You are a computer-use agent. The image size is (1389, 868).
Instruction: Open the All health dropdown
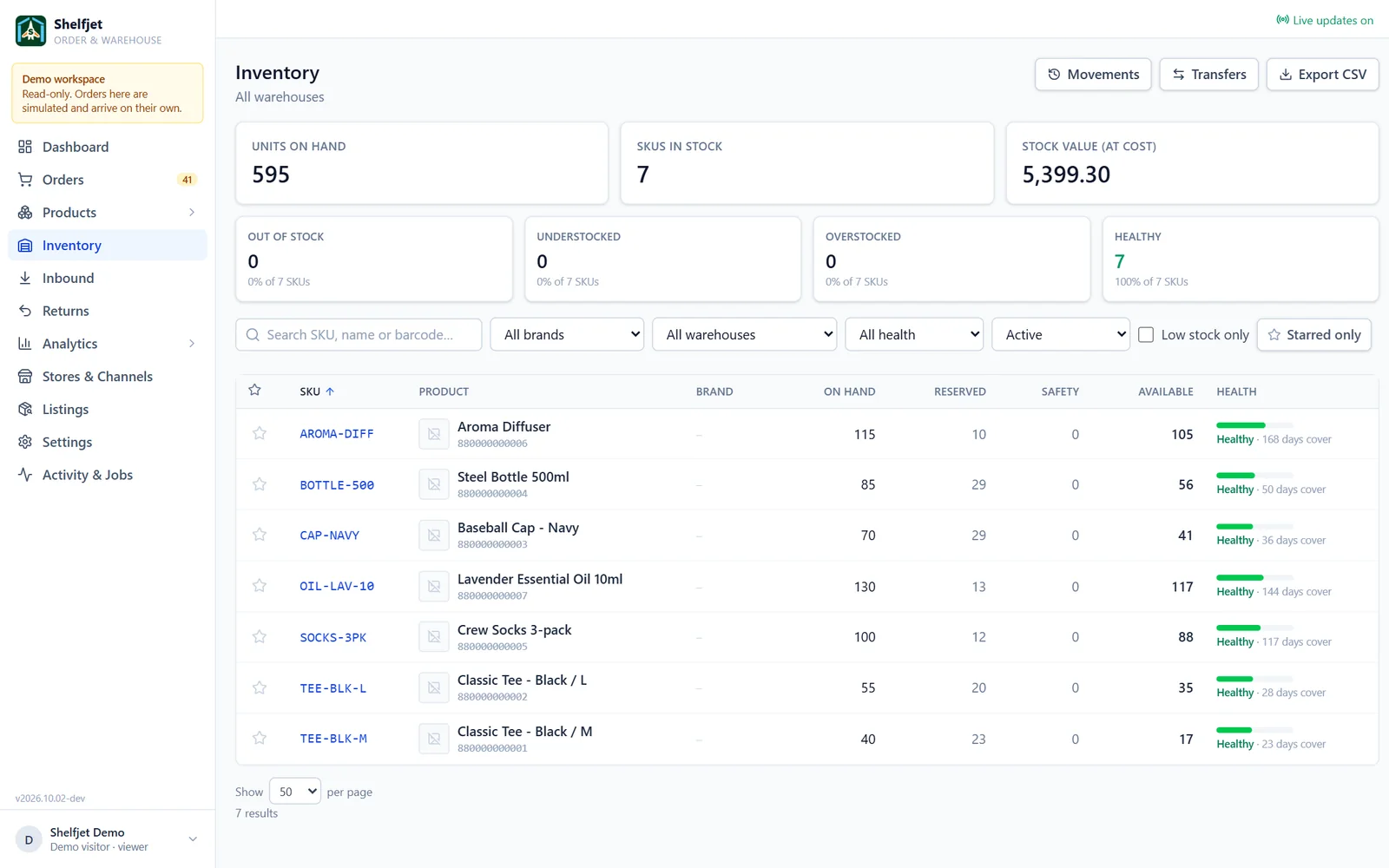point(914,334)
